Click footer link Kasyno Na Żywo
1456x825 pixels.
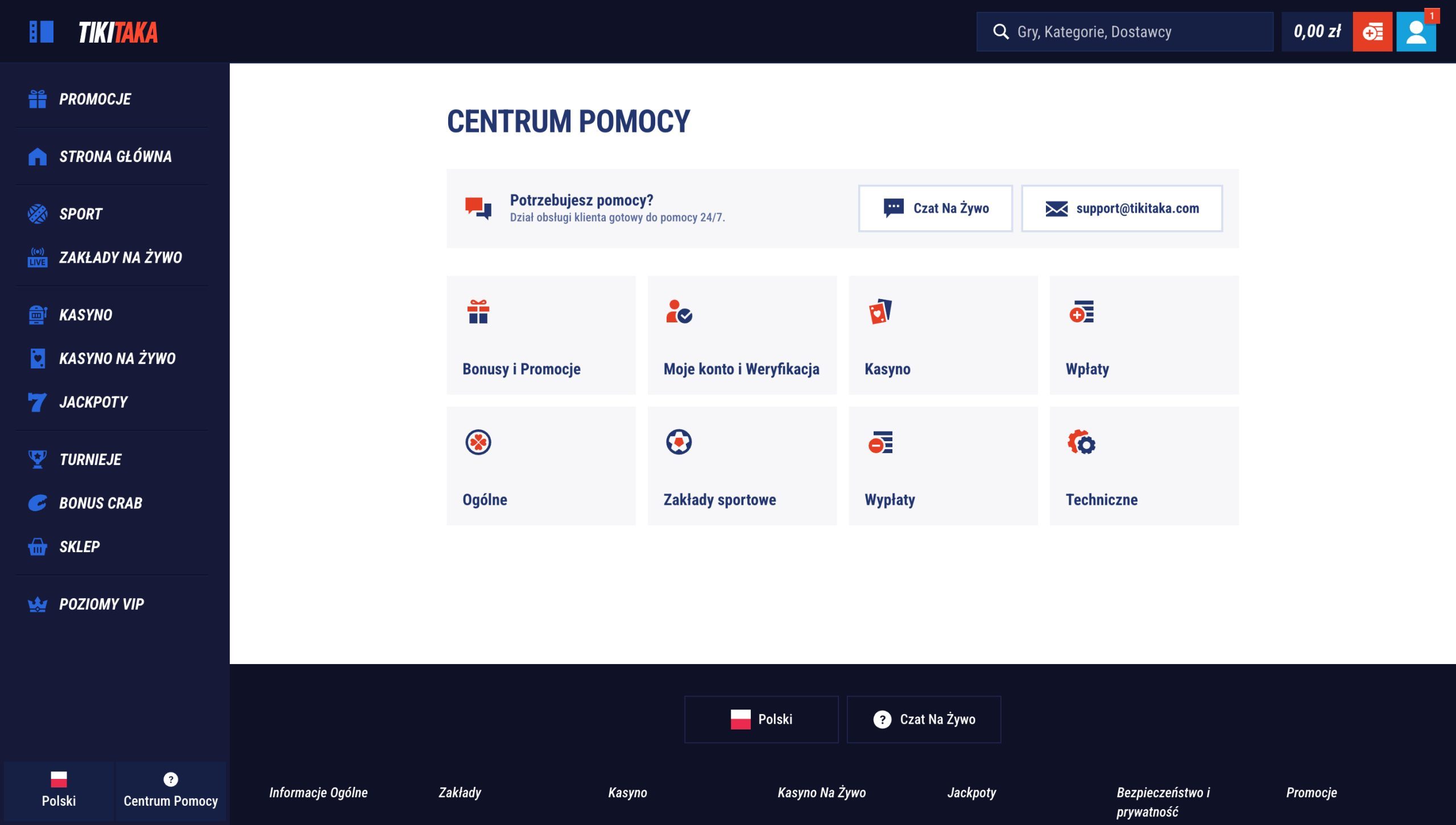(822, 792)
